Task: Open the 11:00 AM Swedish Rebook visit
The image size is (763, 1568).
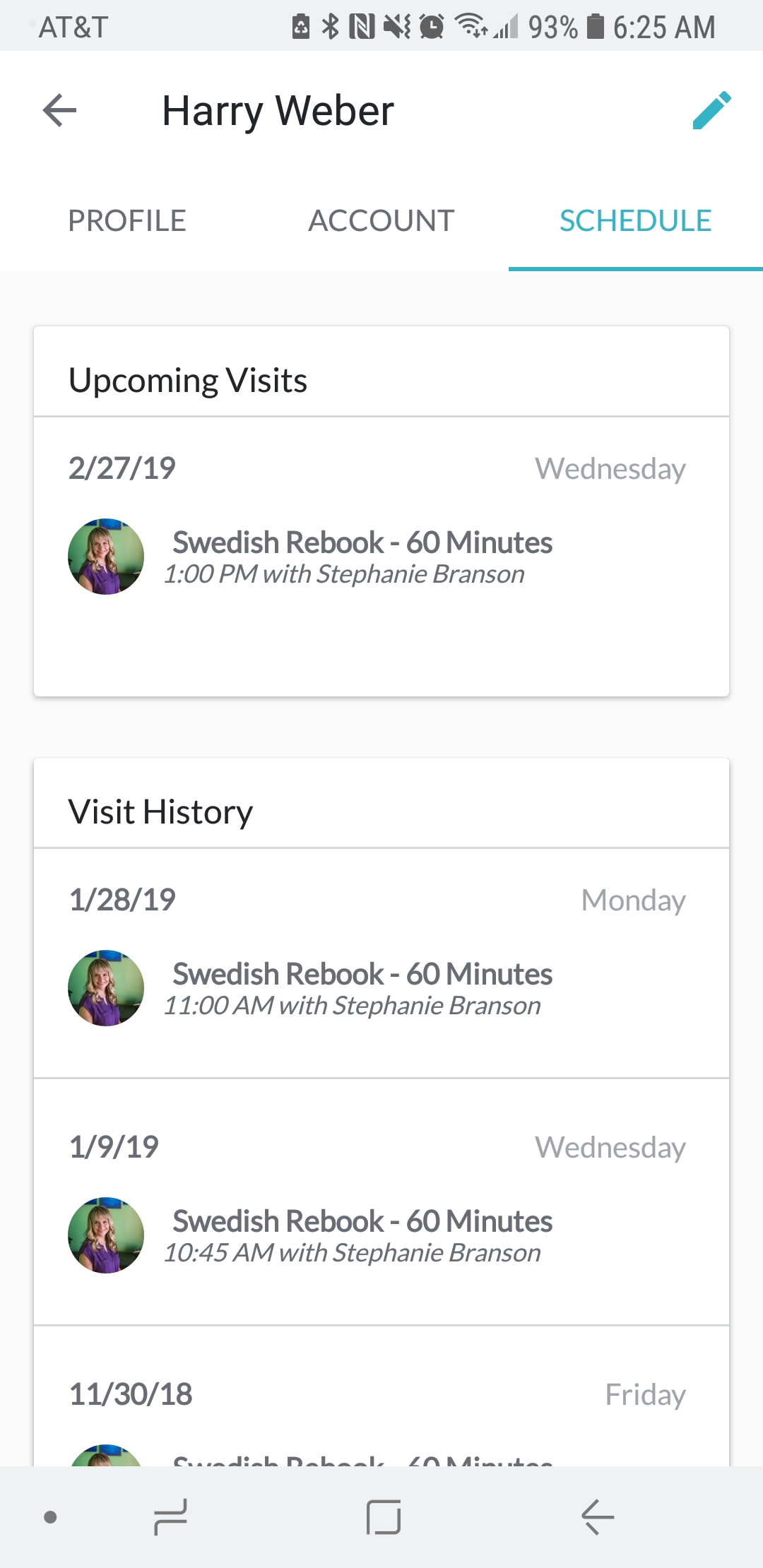Action: [381, 963]
